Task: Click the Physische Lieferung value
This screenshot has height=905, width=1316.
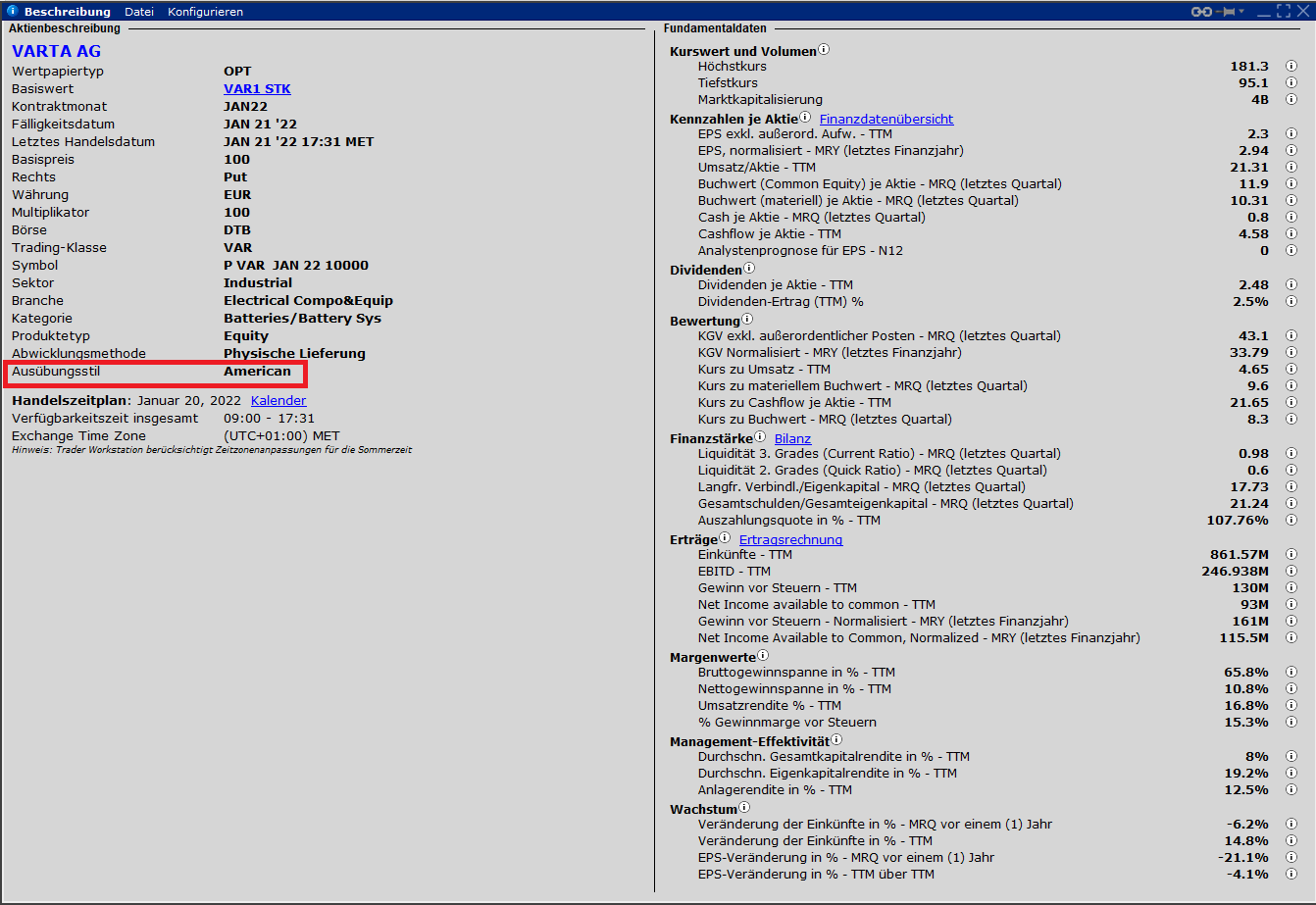Action: click(x=294, y=354)
